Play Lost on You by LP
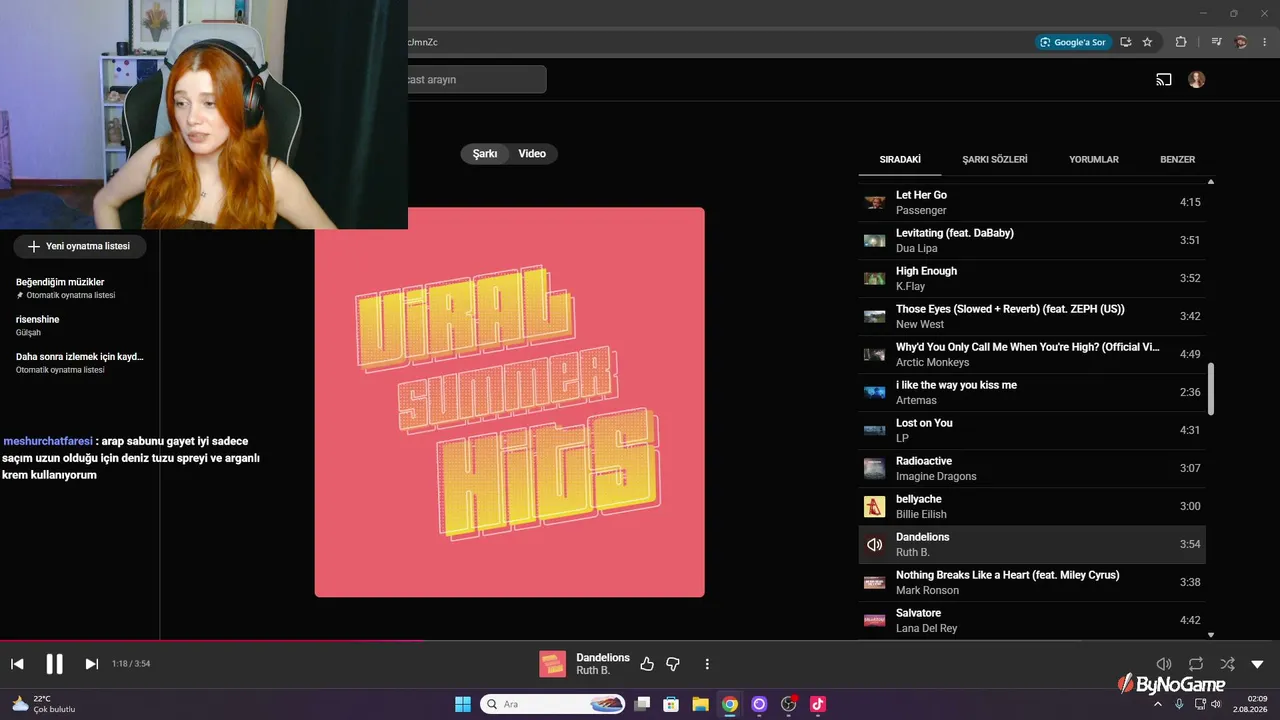Screen dimensions: 1280x720 point(1032,430)
